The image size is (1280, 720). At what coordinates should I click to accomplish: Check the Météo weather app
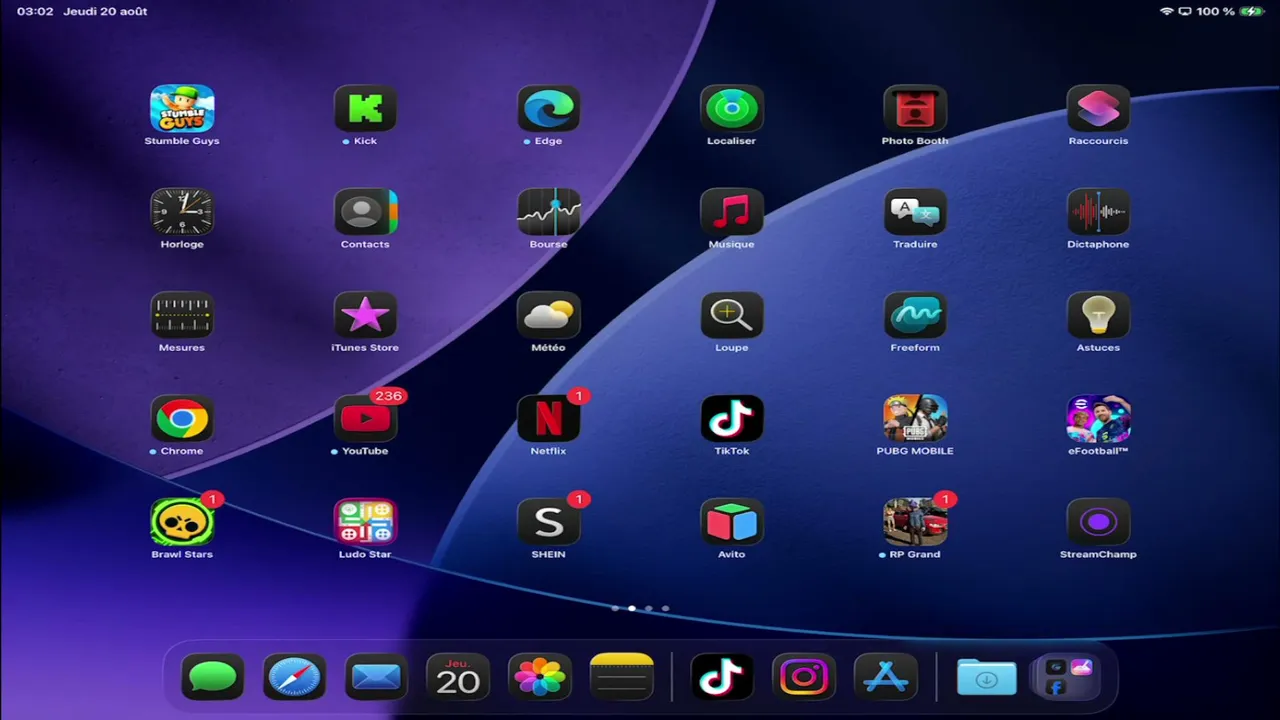(548, 315)
